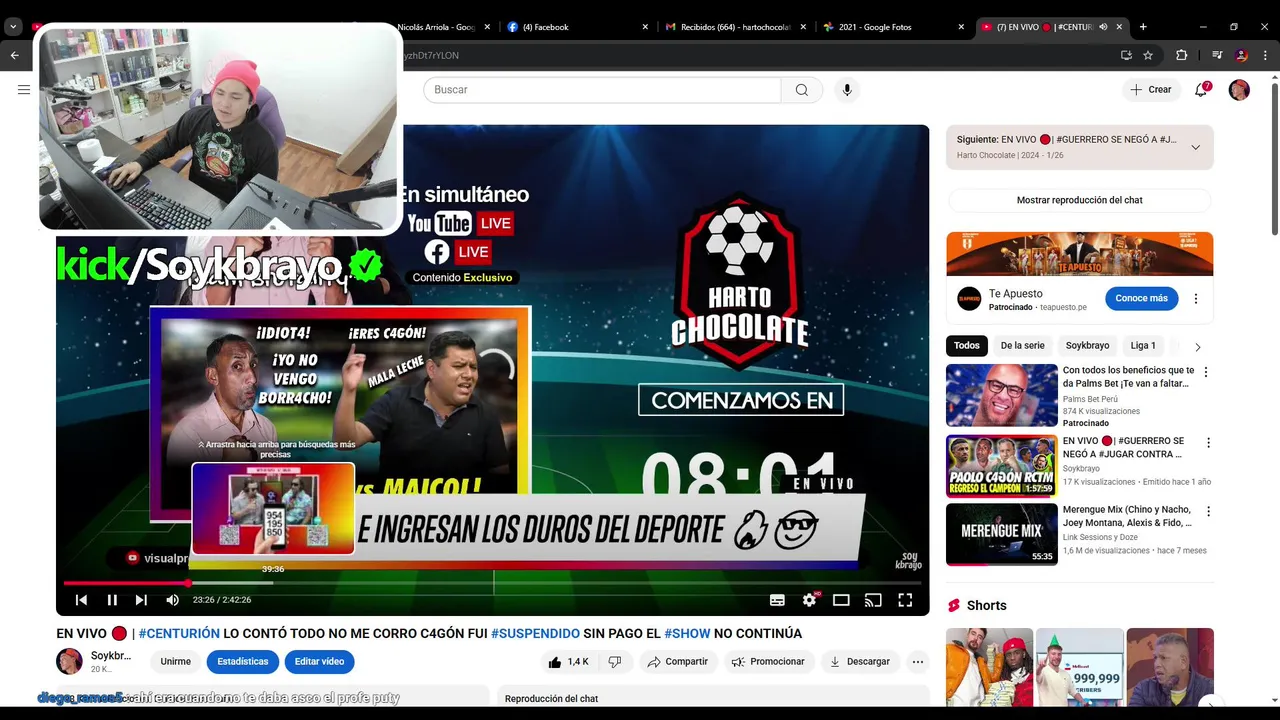1280x720 pixels.
Task: Open the browser extensions puzzle icon
Action: tap(1181, 56)
